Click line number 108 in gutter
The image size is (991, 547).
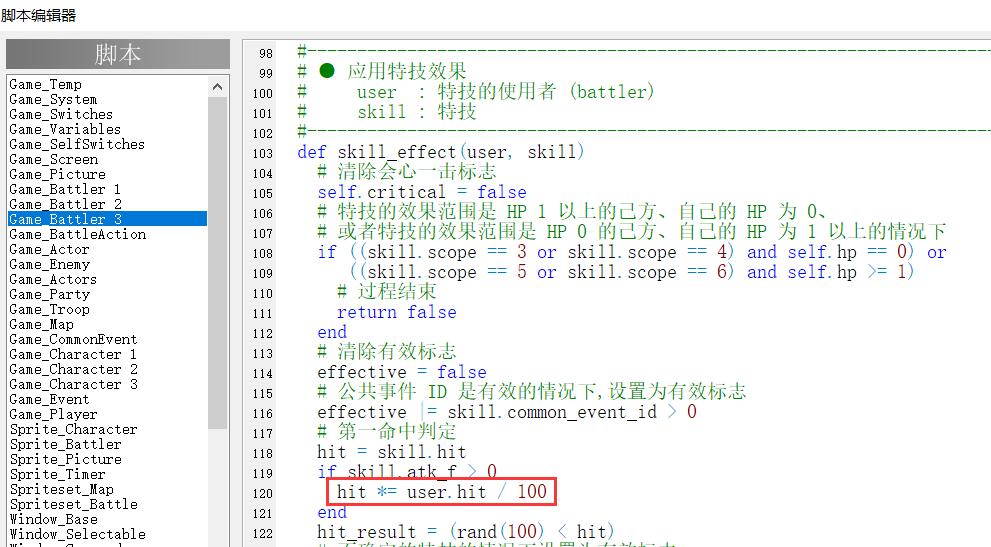click(262, 254)
